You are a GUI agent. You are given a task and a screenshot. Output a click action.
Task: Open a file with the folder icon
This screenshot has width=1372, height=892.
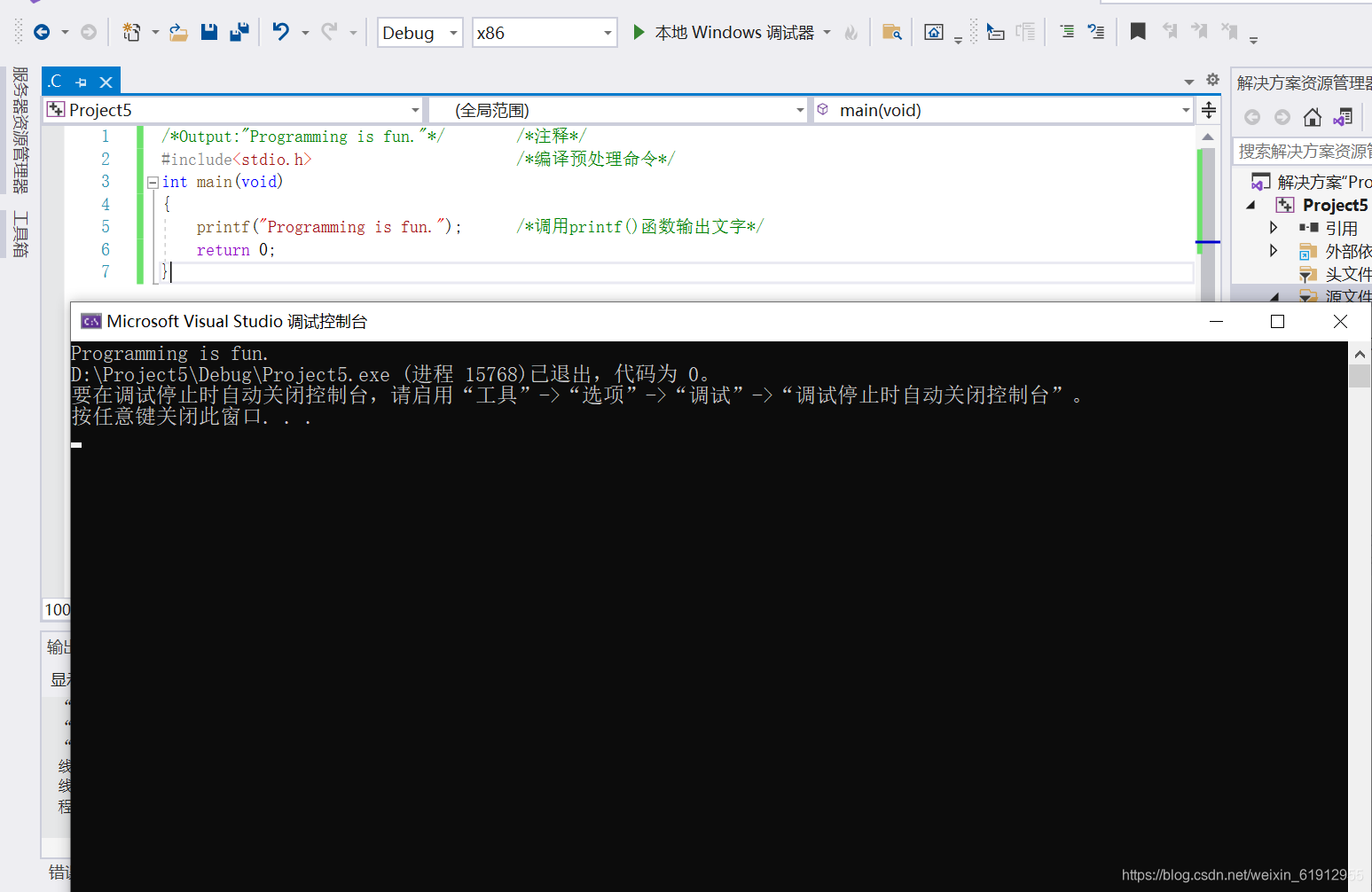click(x=178, y=33)
